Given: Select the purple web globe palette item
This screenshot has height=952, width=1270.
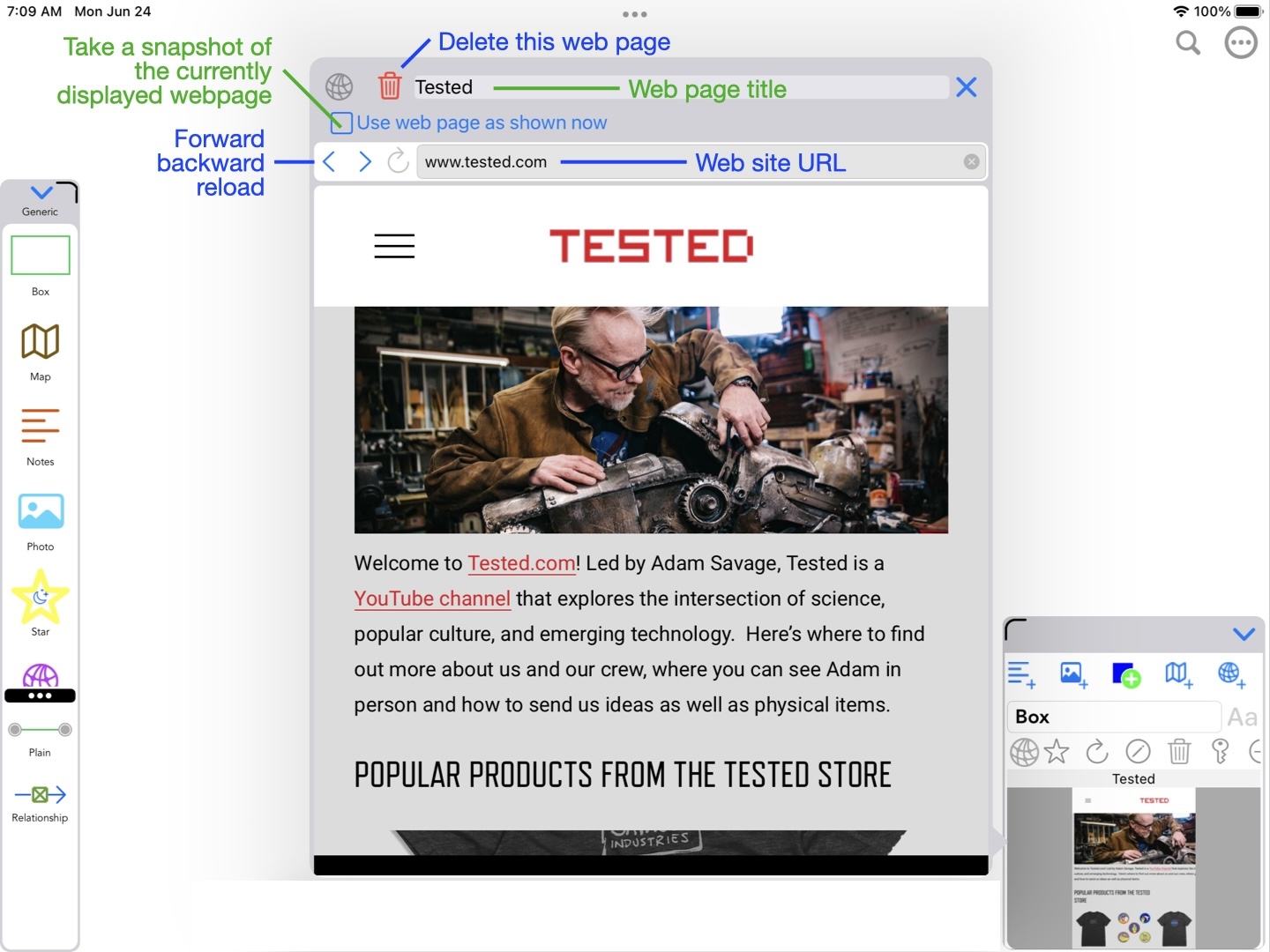Looking at the screenshot, I should tap(41, 676).
